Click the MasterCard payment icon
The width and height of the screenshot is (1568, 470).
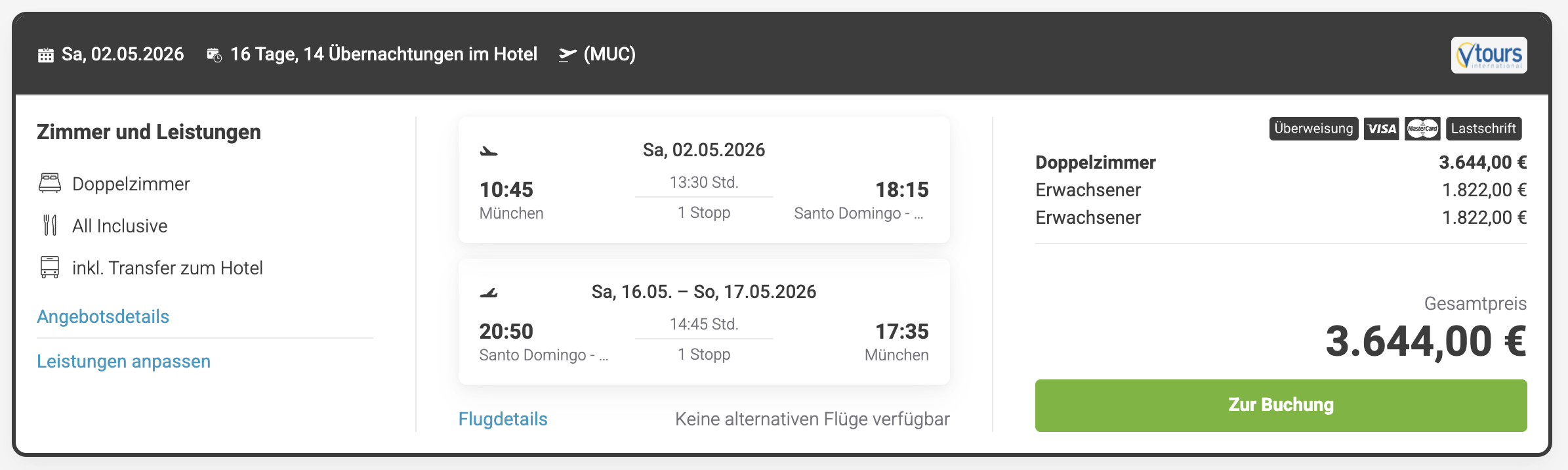[x=1422, y=129]
